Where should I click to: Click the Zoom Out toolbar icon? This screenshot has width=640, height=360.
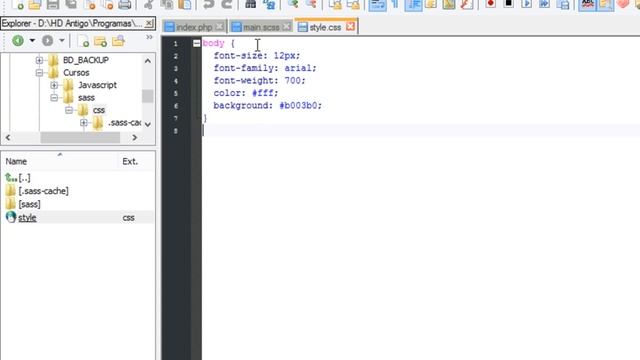[x=311, y=4]
